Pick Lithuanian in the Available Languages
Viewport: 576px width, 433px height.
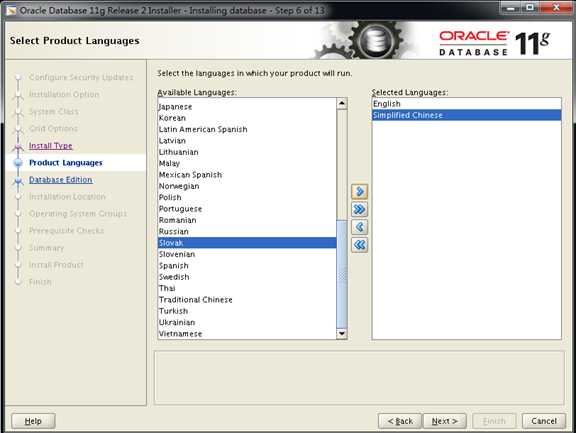(246, 152)
